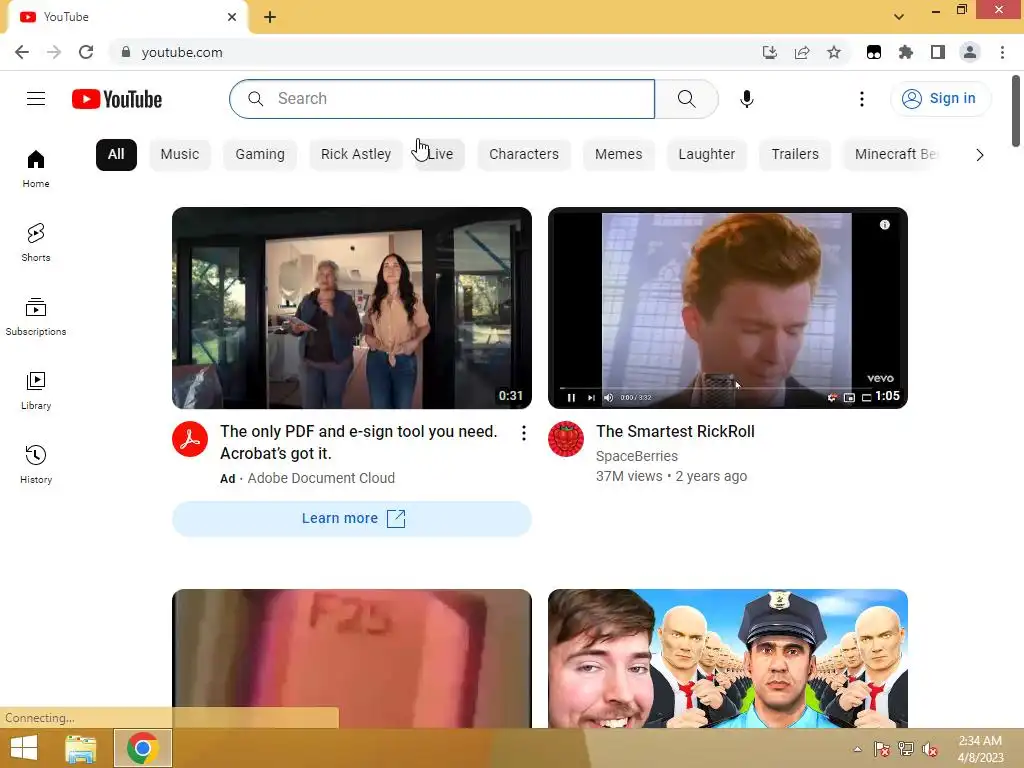1024x768 pixels.
Task: Click the network tray icon
Action: (x=906, y=749)
